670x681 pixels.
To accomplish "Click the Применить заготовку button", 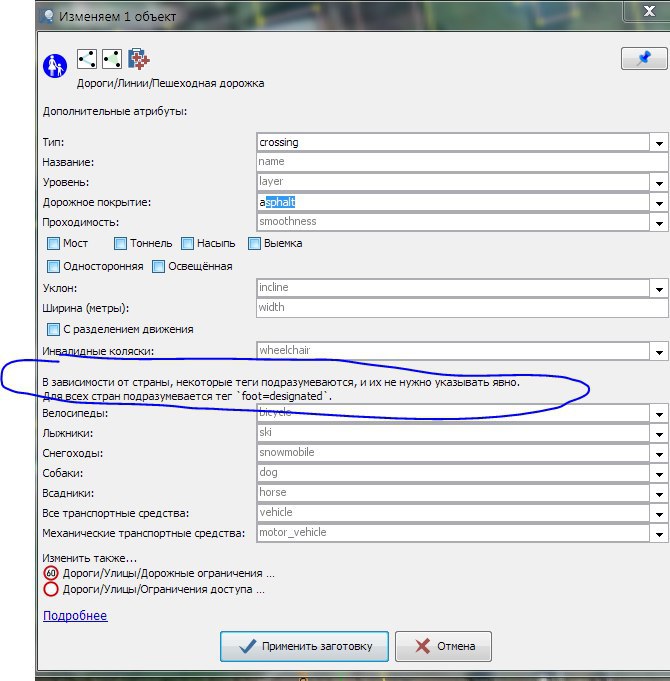I will coord(304,646).
